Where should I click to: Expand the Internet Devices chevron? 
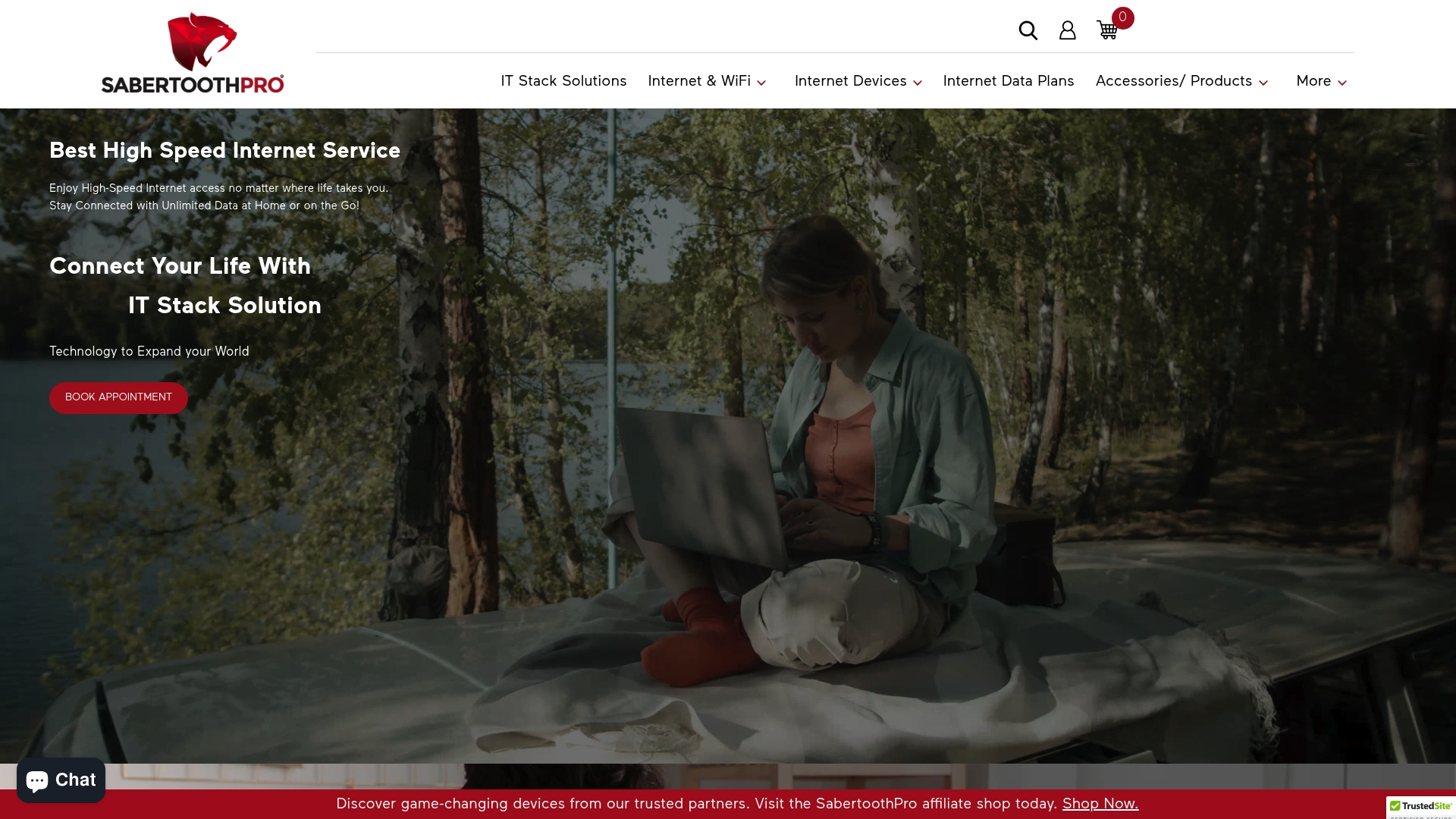[x=918, y=83]
